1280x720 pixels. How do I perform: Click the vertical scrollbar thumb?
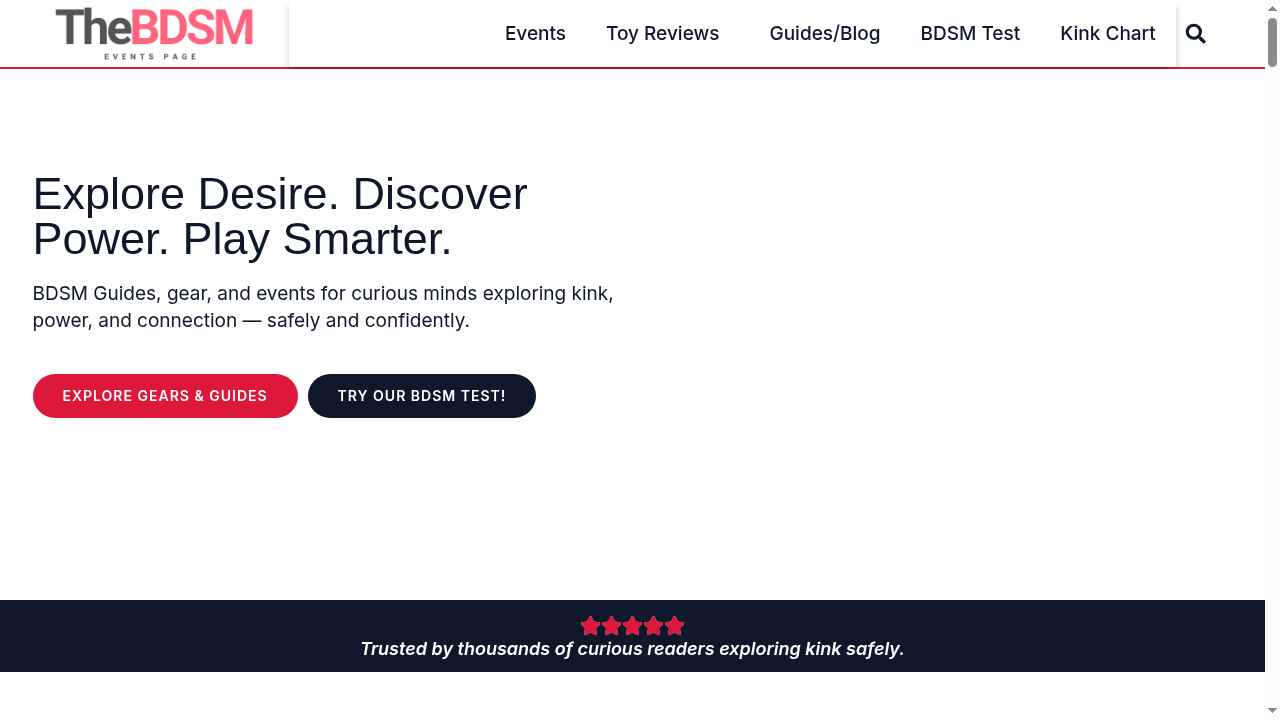click(1272, 43)
